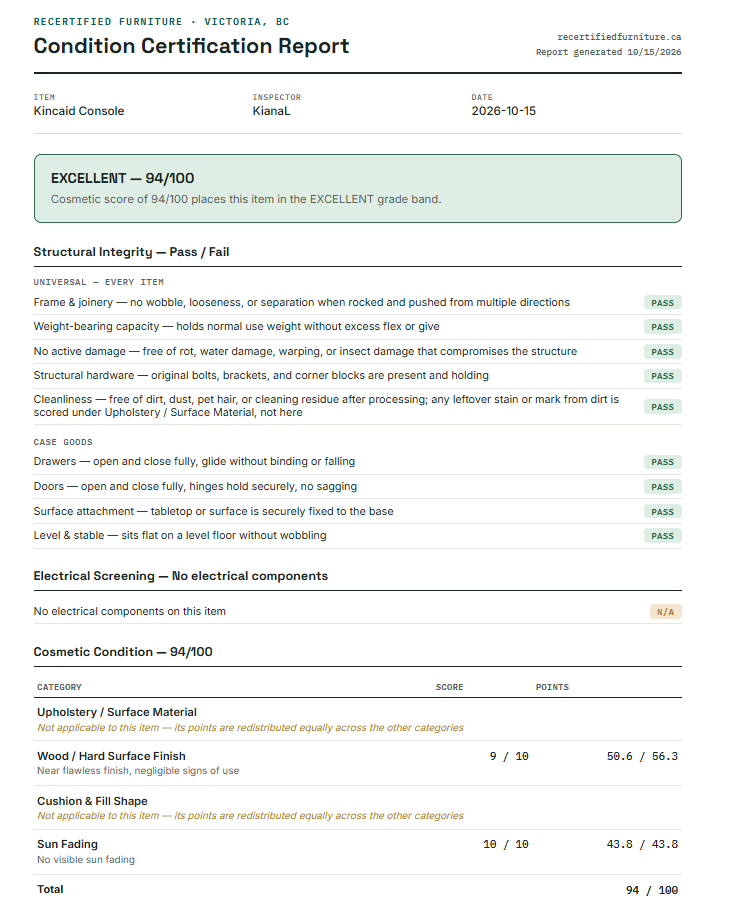Click the CASE GOODS subheading
This screenshot has width=742, height=901.
click(63, 442)
